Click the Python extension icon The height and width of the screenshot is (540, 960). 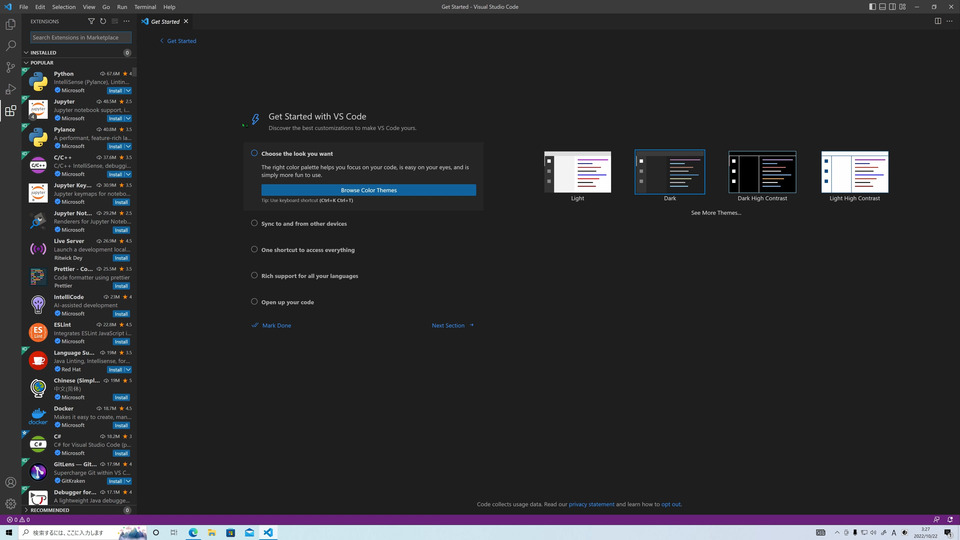(x=38, y=81)
